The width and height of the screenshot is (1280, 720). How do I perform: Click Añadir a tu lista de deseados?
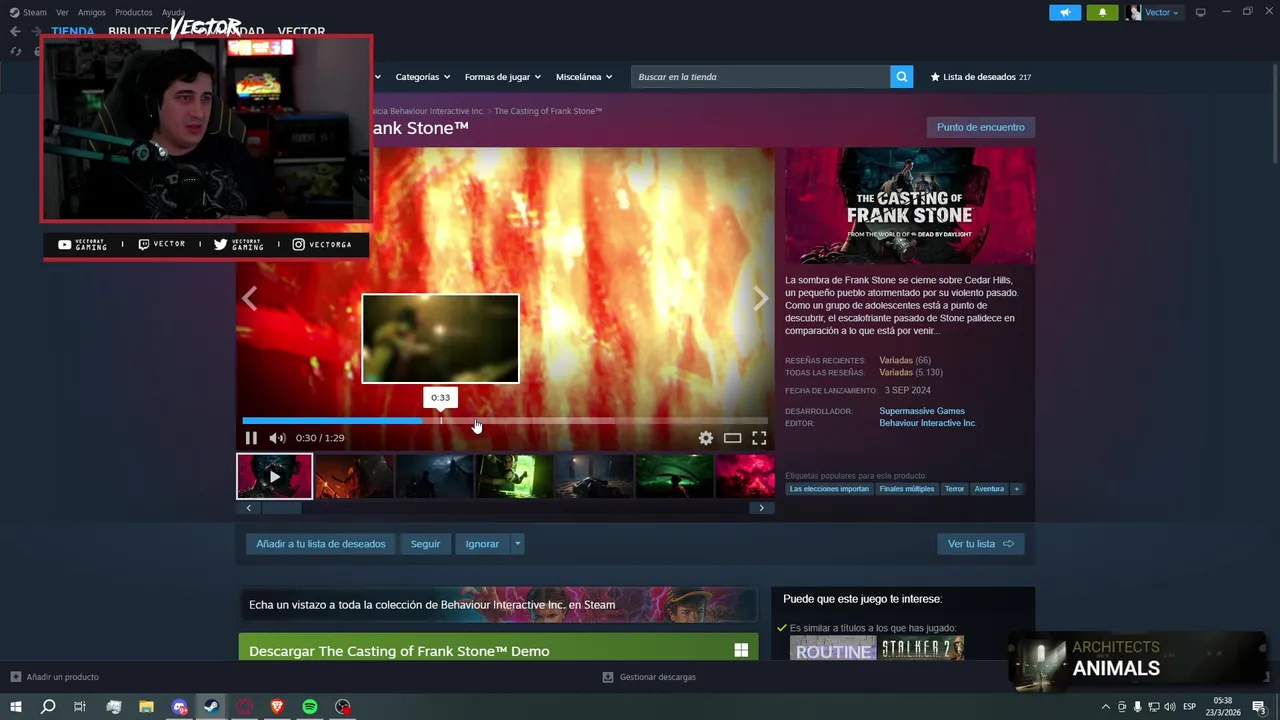point(320,544)
